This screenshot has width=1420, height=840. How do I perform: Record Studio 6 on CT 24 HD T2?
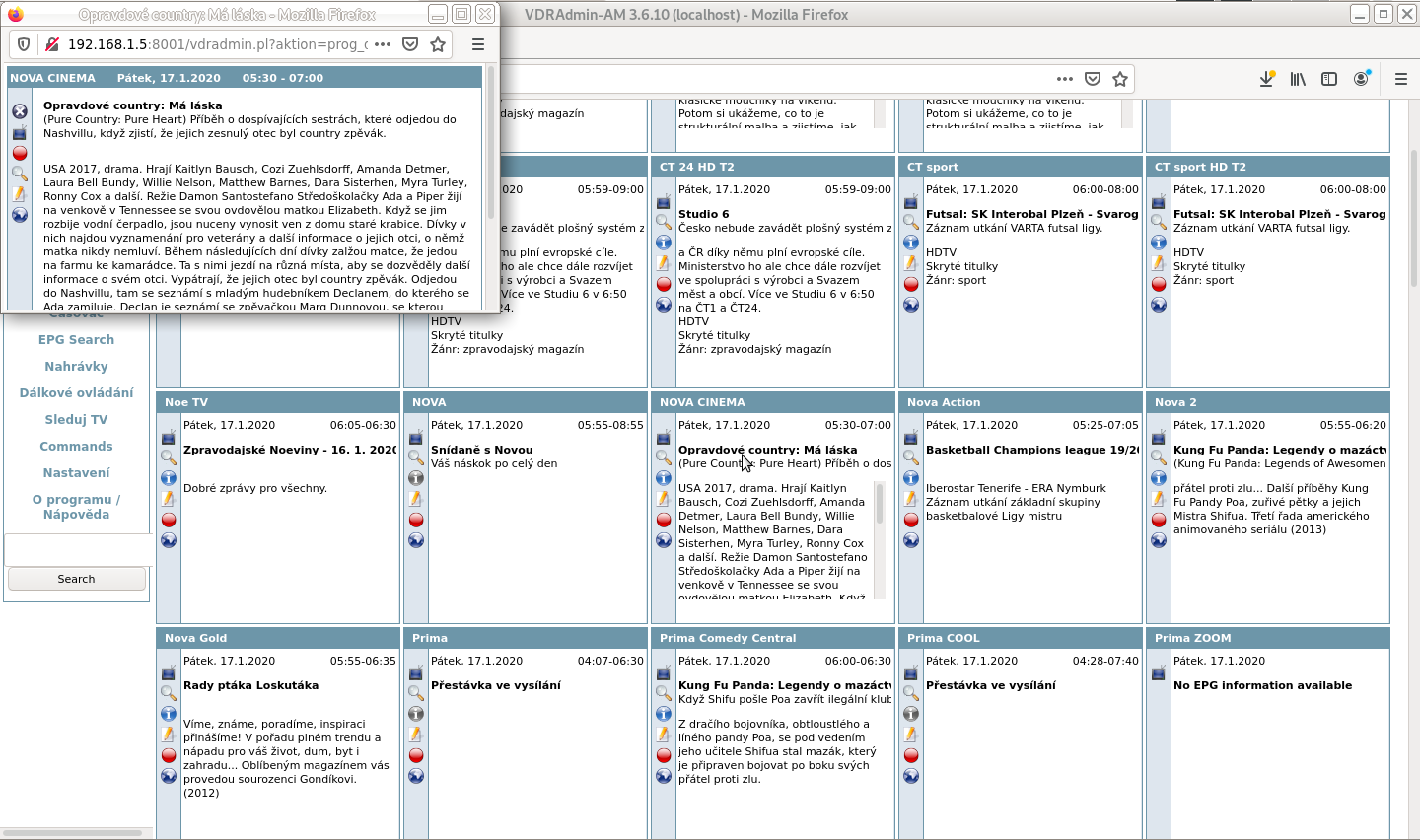(x=664, y=284)
